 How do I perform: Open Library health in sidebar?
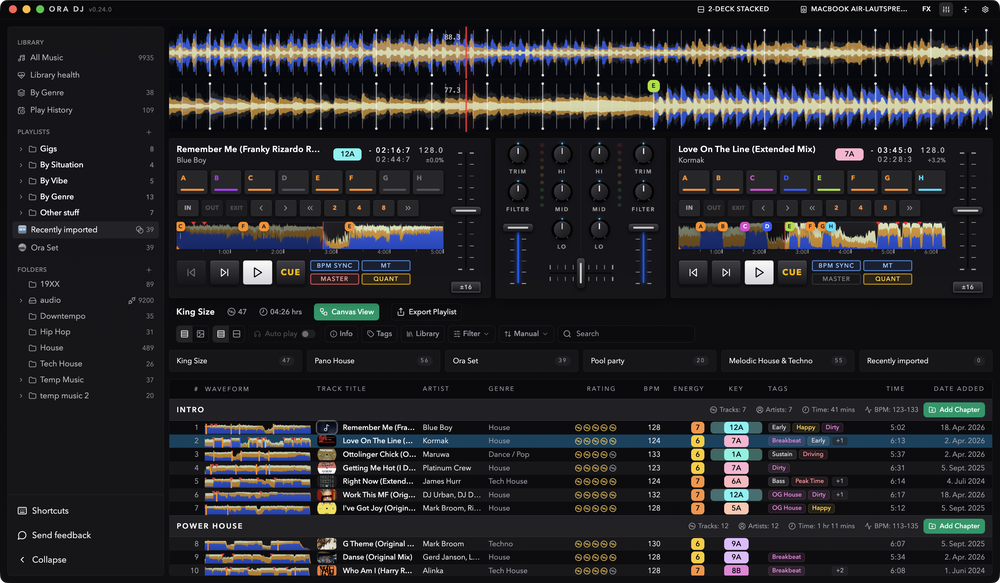(x=85, y=75)
